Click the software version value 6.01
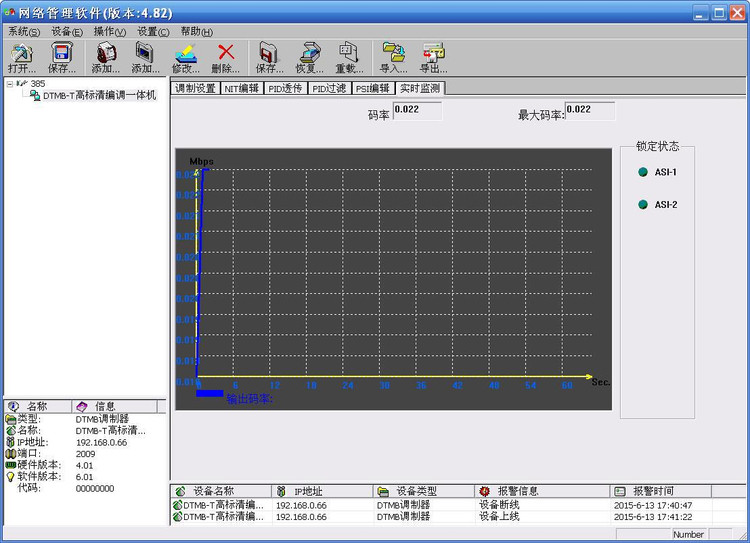Viewport: 750px width, 543px height. 84,477
